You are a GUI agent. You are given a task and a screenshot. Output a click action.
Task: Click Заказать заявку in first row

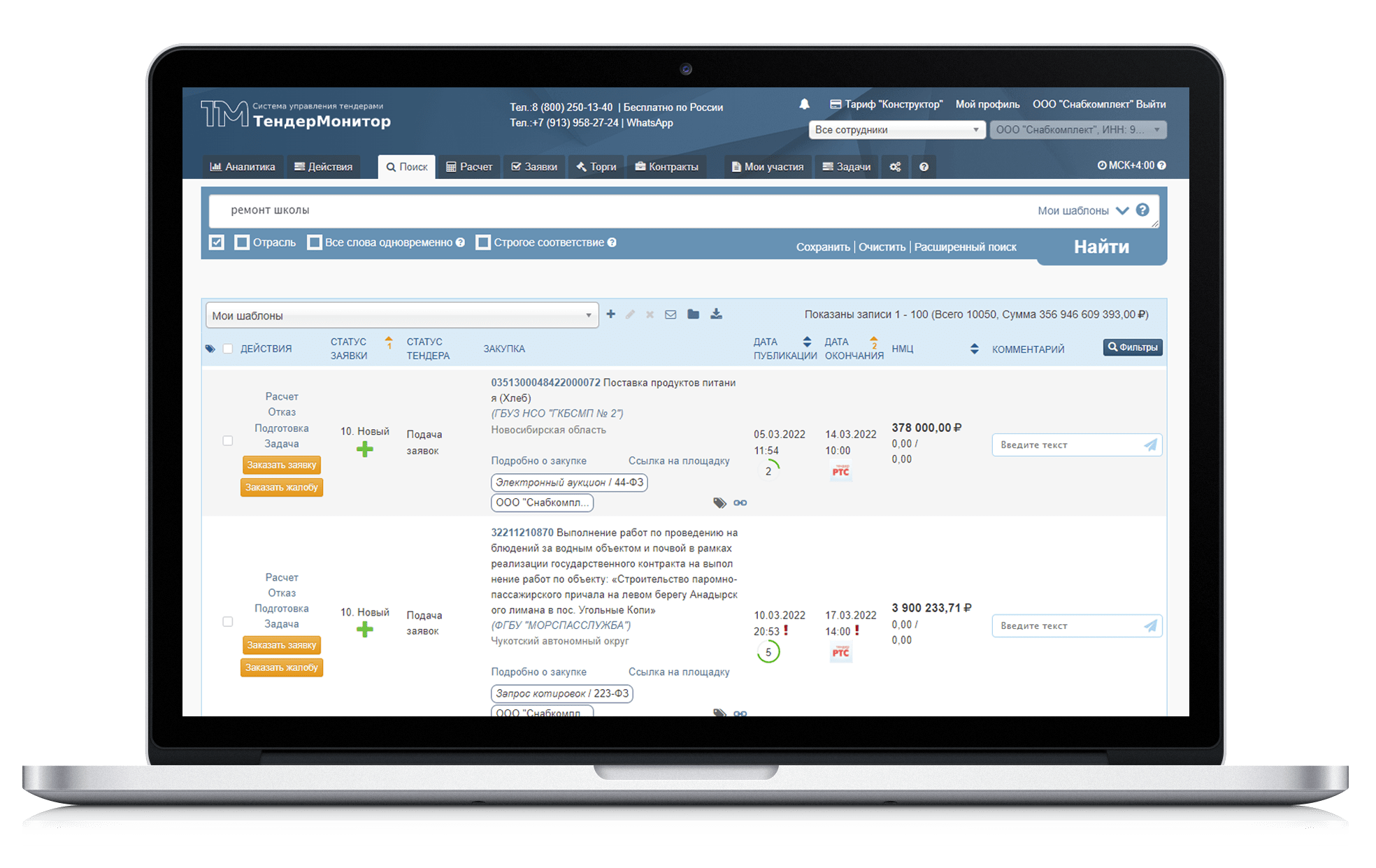(x=282, y=465)
